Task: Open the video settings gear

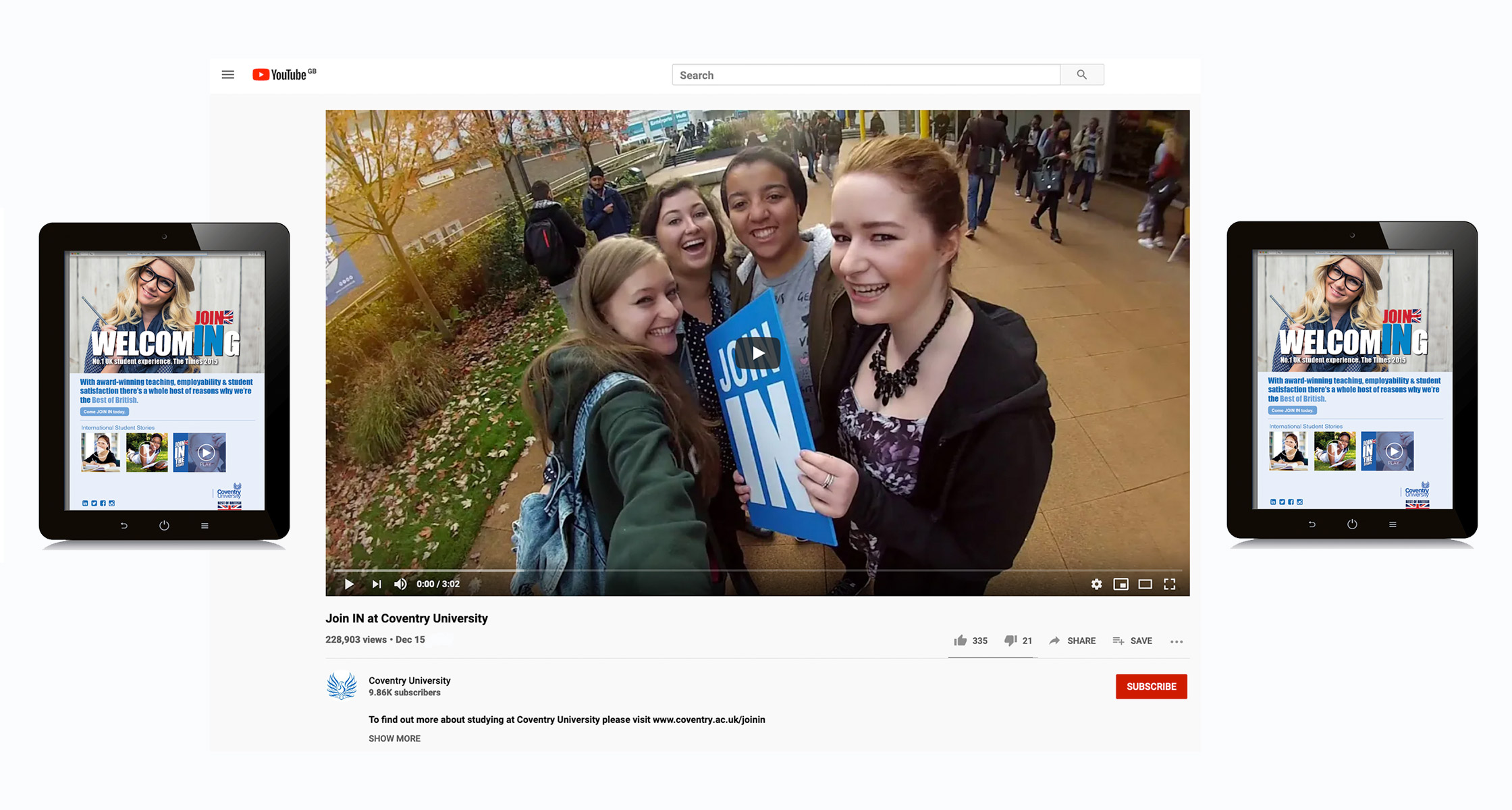Action: (x=1096, y=584)
